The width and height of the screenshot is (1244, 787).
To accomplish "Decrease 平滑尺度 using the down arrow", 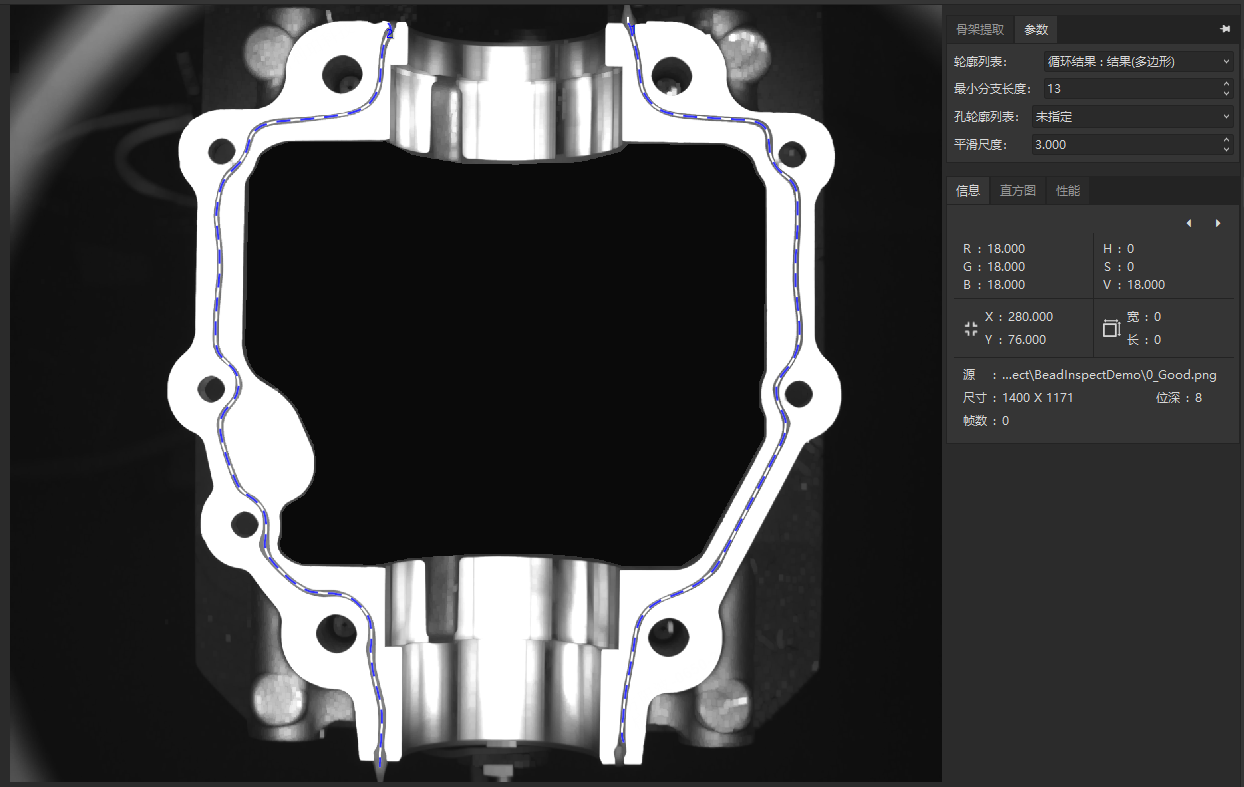I will [x=1227, y=150].
